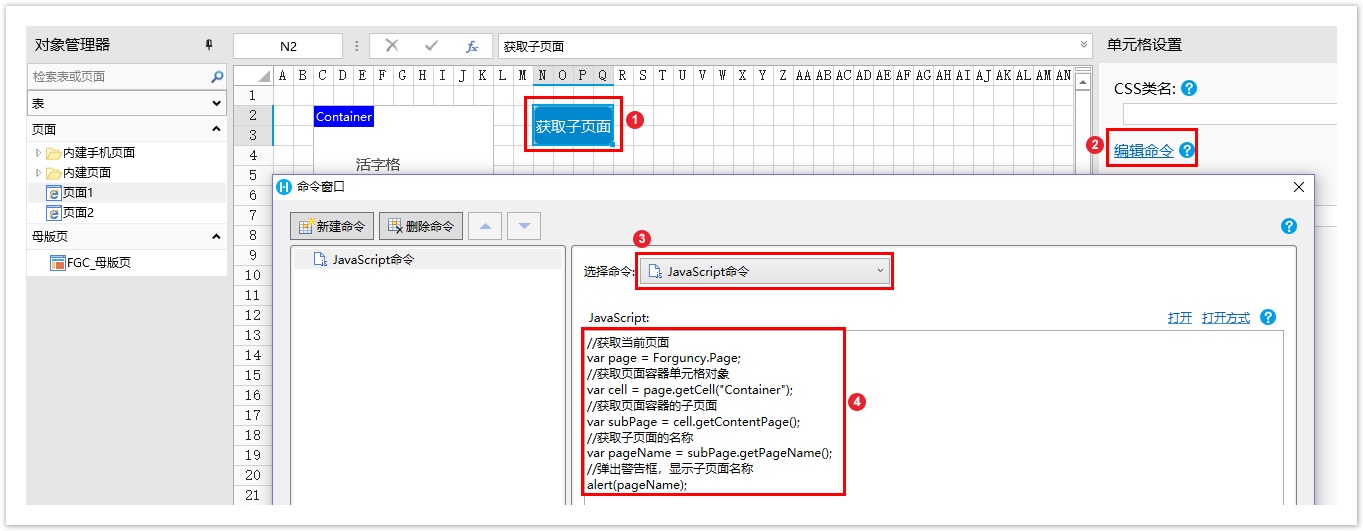This screenshot has width=1363, height=531.
Task: Click the pin icon in Object Manager
Action: point(209,45)
